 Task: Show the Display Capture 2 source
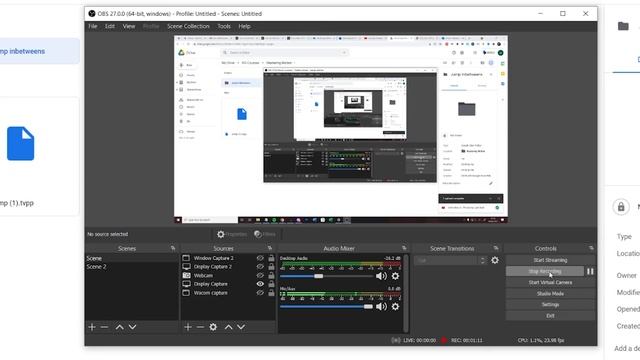pyautogui.click(x=260, y=267)
